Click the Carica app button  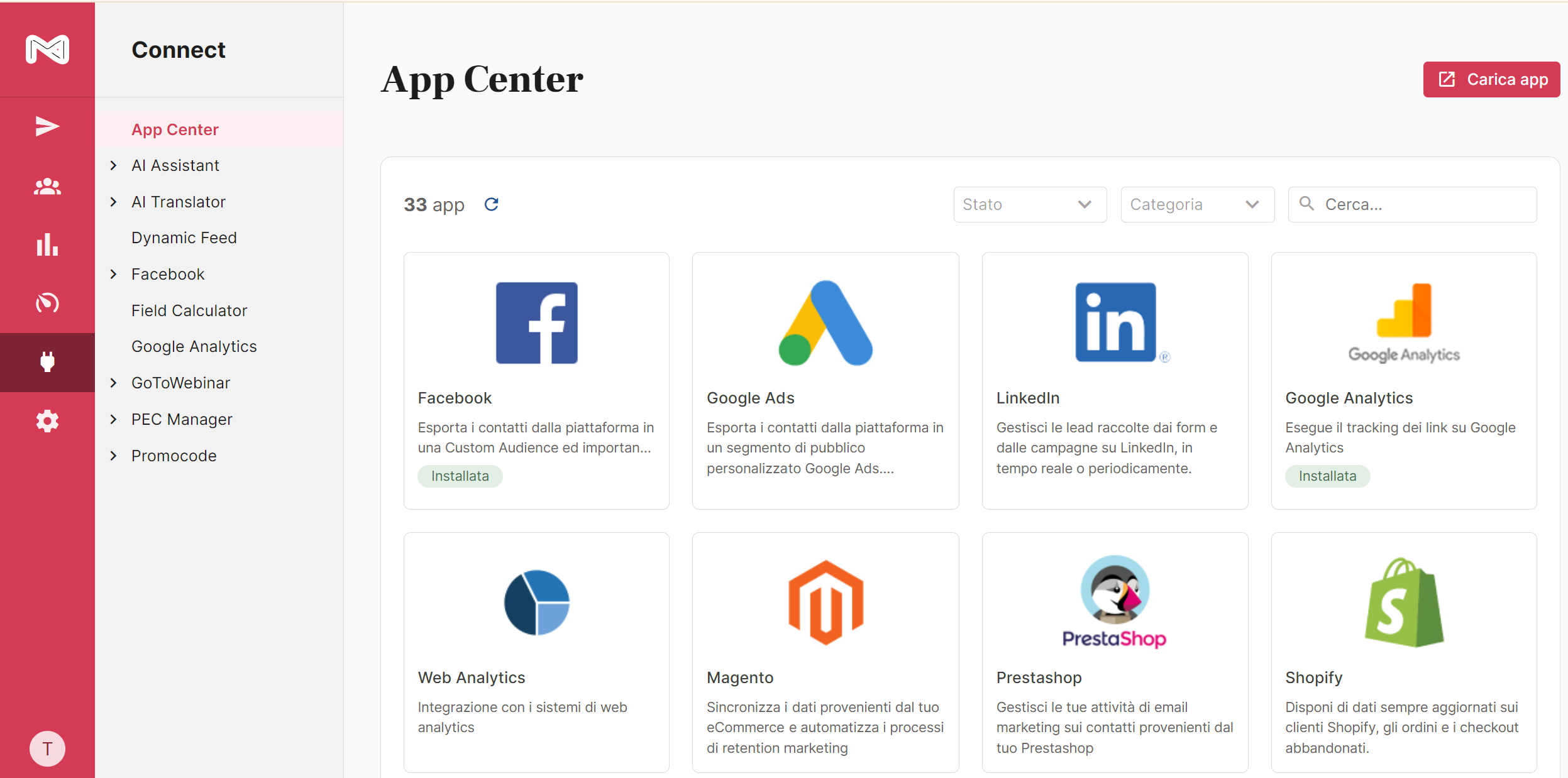(1491, 79)
